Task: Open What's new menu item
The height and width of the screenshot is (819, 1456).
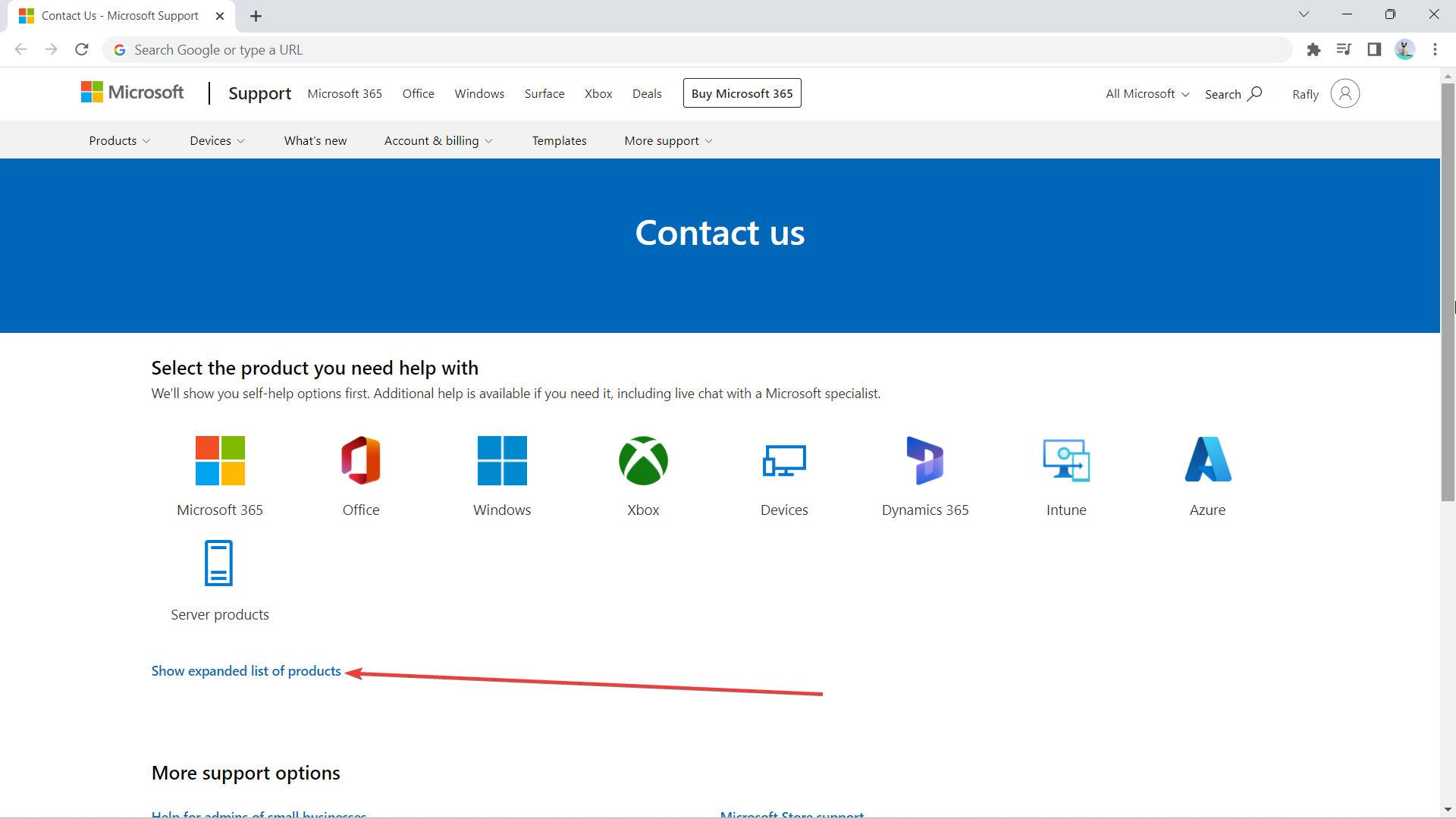Action: [315, 141]
